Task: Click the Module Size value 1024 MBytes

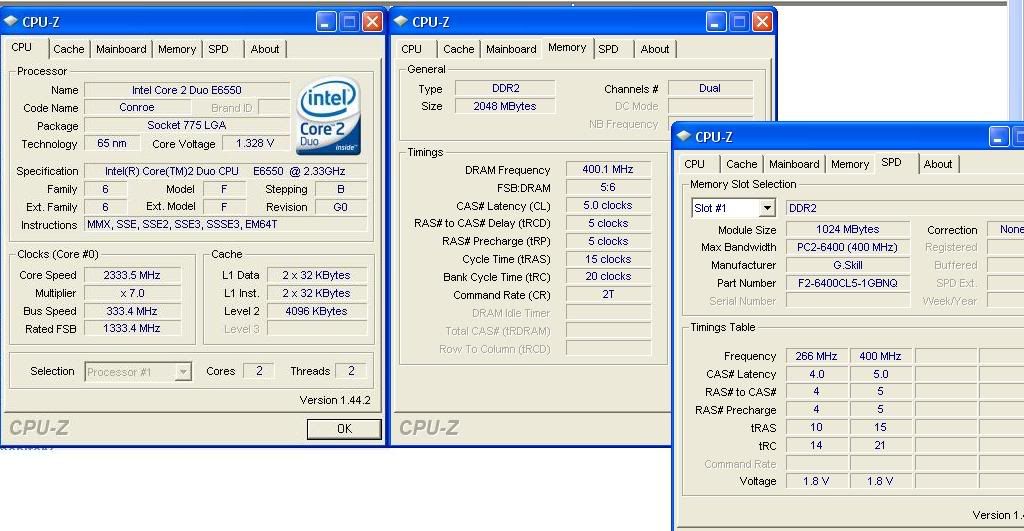Action: [848, 229]
